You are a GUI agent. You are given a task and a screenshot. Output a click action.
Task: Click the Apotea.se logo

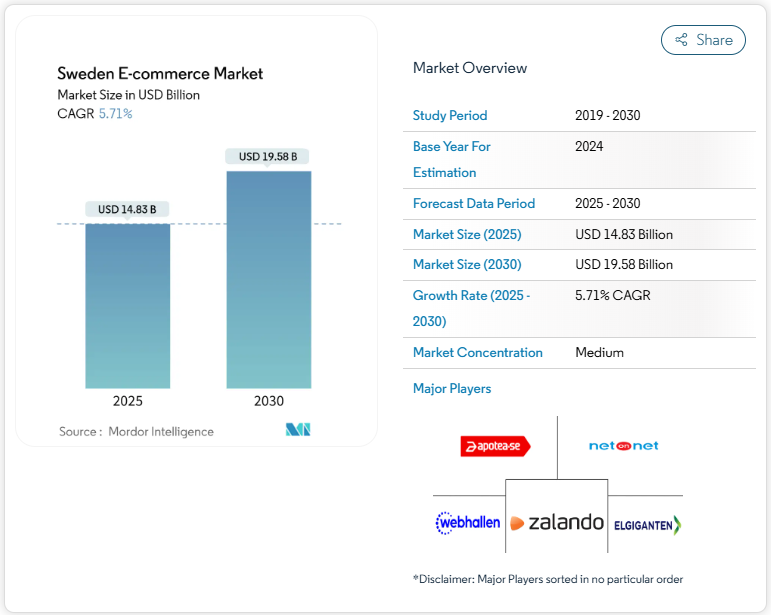[495, 446]
